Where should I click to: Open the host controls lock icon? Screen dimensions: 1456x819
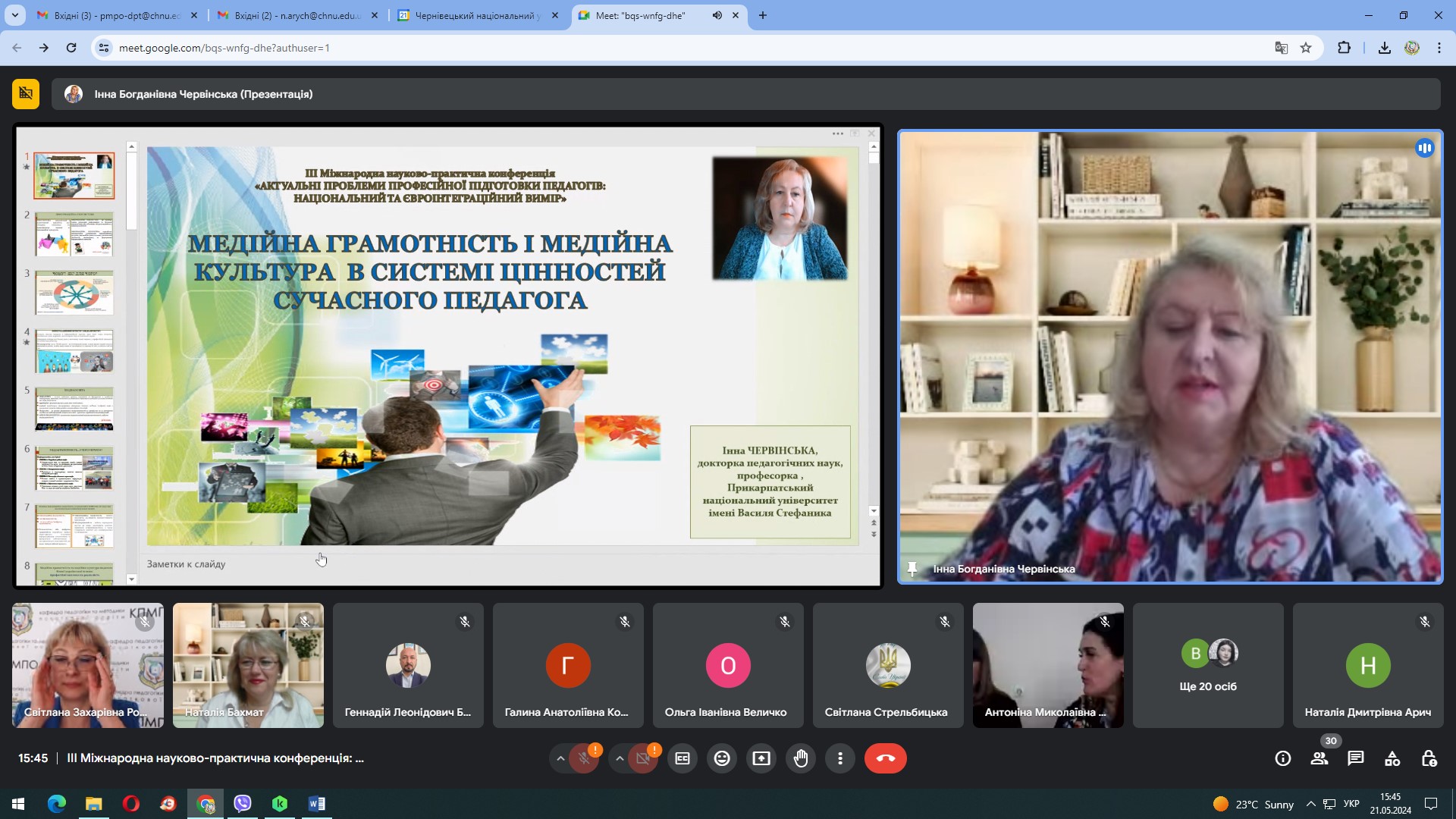pyautogui.click(x=1429, y=758)
